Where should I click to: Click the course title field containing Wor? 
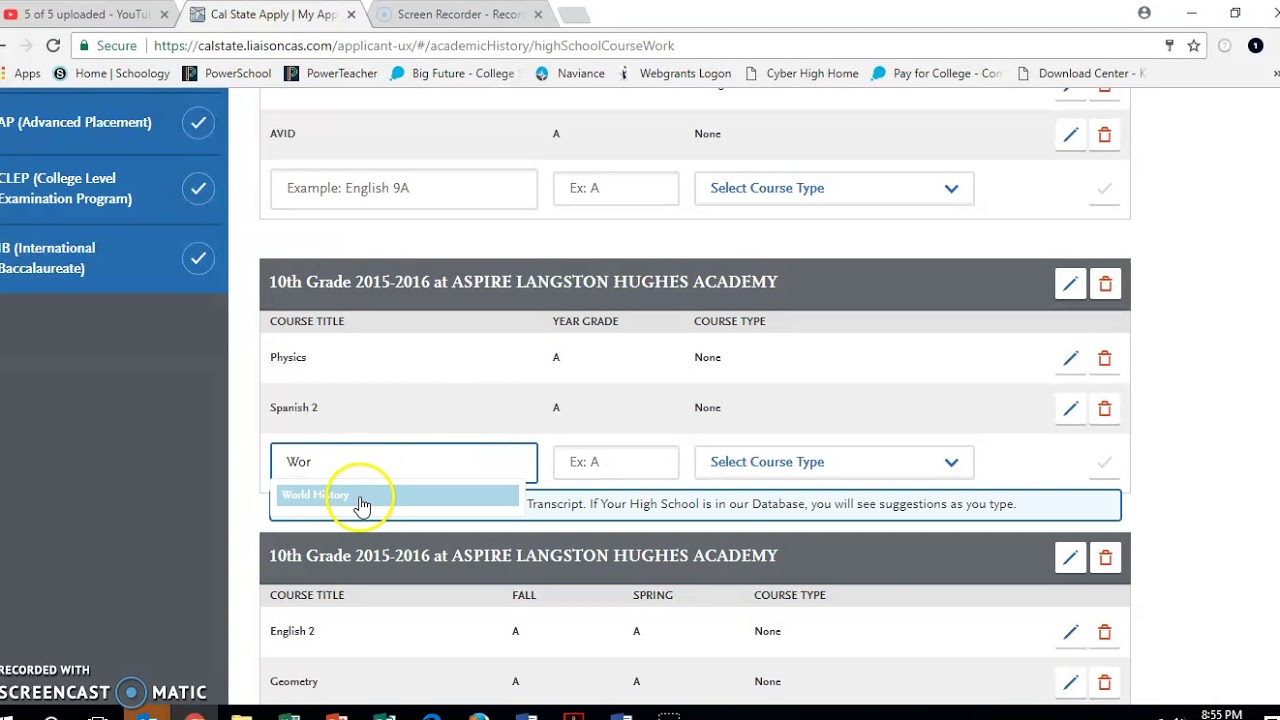(404, 462)
